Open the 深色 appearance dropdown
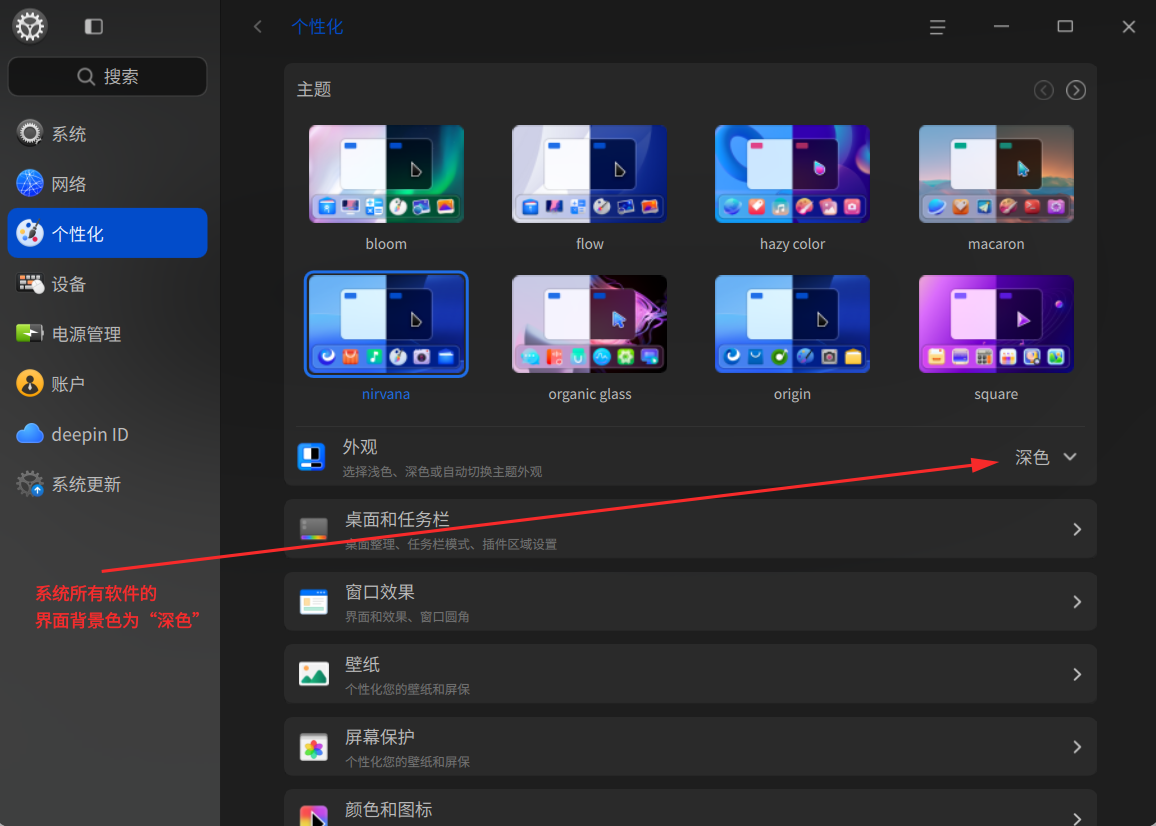The image size is (1156, 826). tap(1046, 457)
